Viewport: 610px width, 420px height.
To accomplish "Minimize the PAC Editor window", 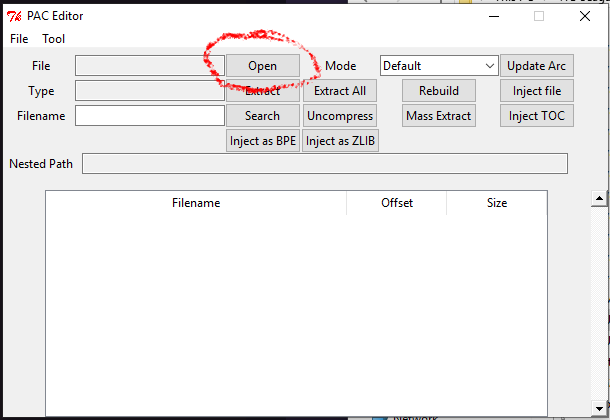I will pos(494,16).
